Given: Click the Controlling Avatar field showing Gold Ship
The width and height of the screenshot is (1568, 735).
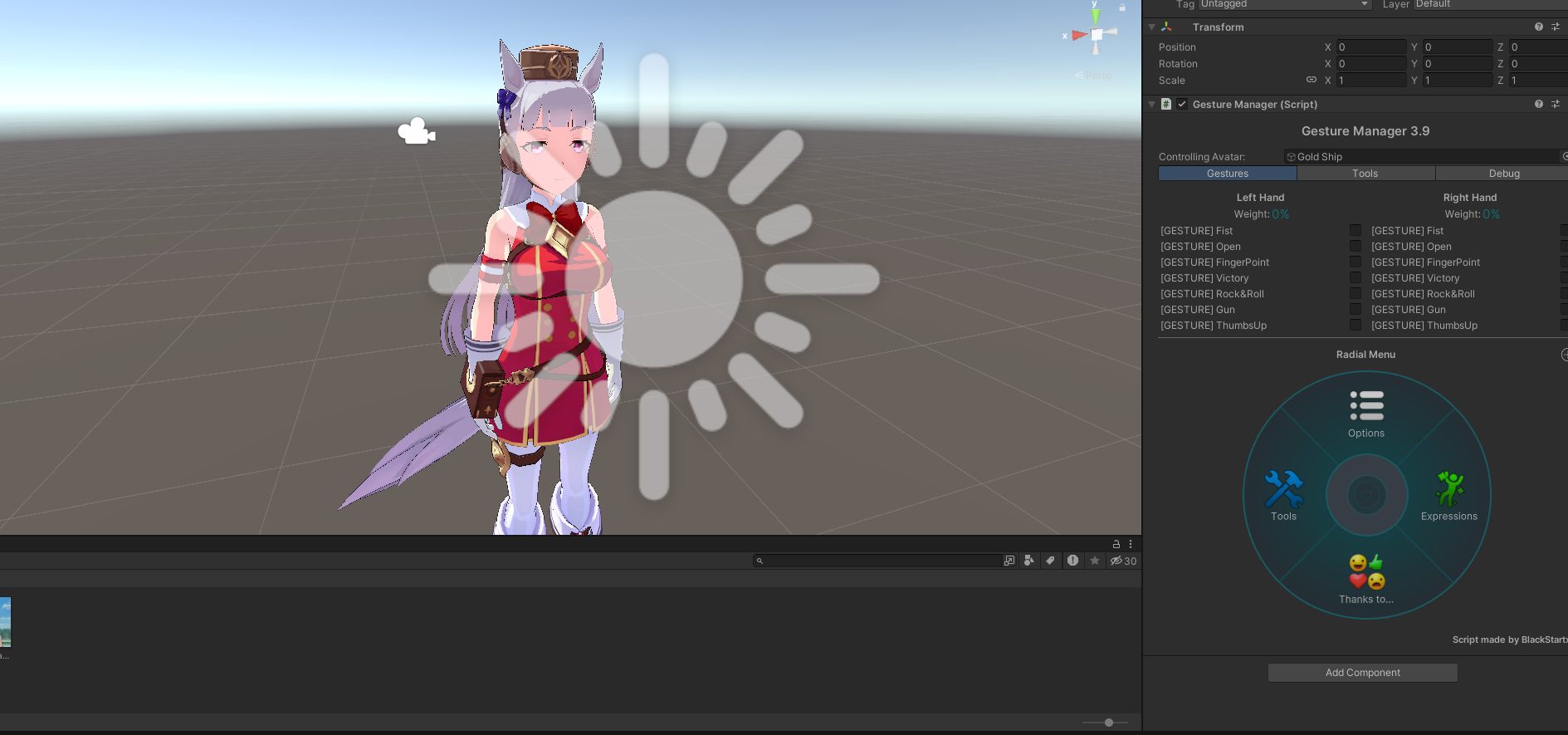Looking at the screenshot, I should (1422, 157).
